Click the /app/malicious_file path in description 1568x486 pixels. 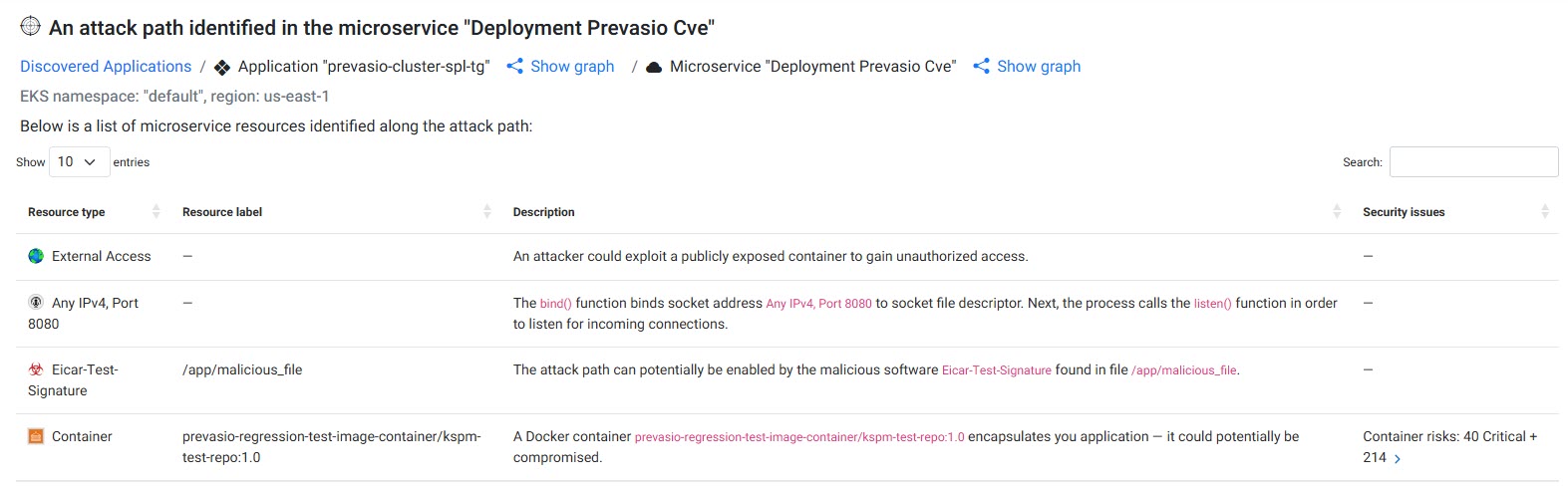click(x=1184, y=370)
